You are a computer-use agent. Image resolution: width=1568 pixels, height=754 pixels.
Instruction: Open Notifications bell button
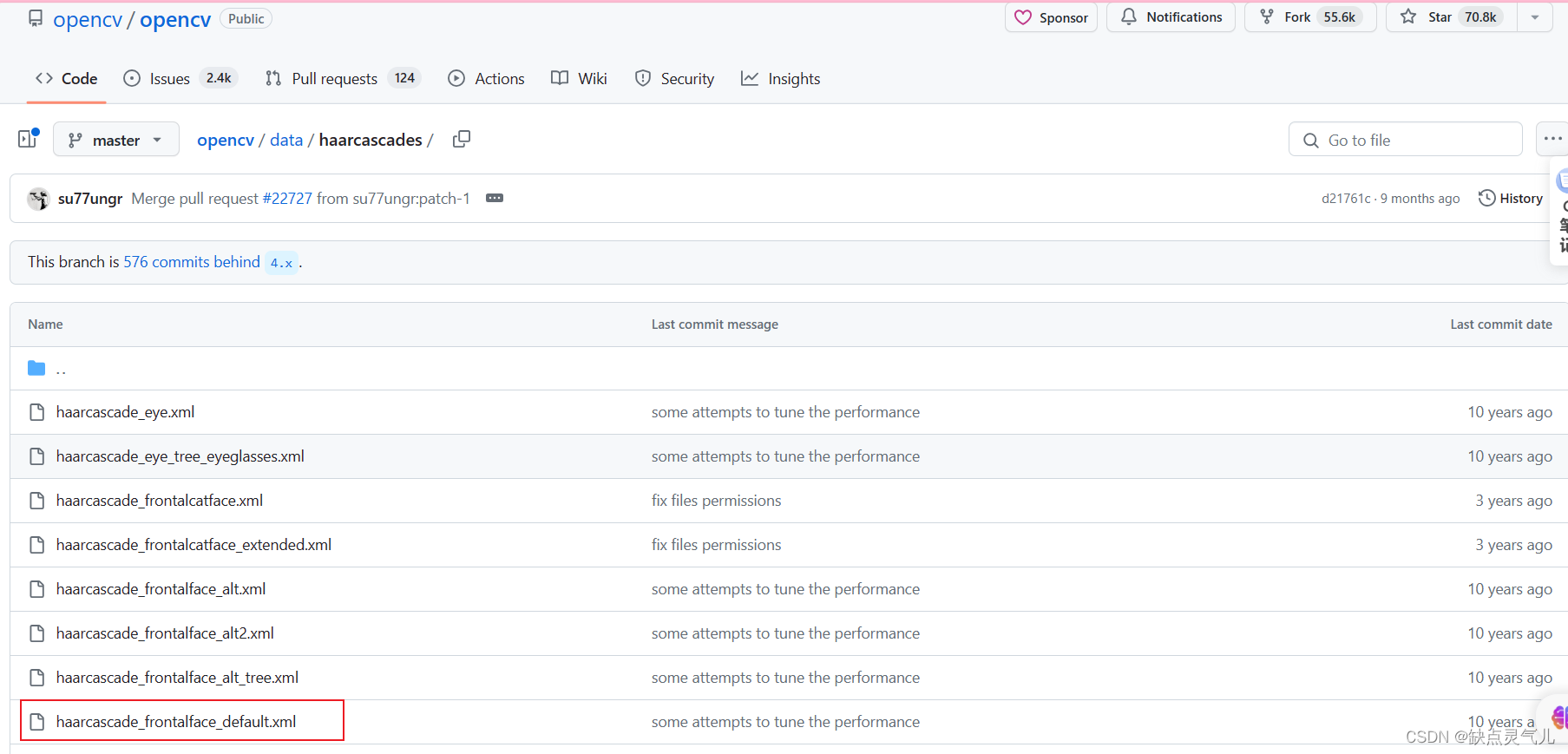(1171, 17)
